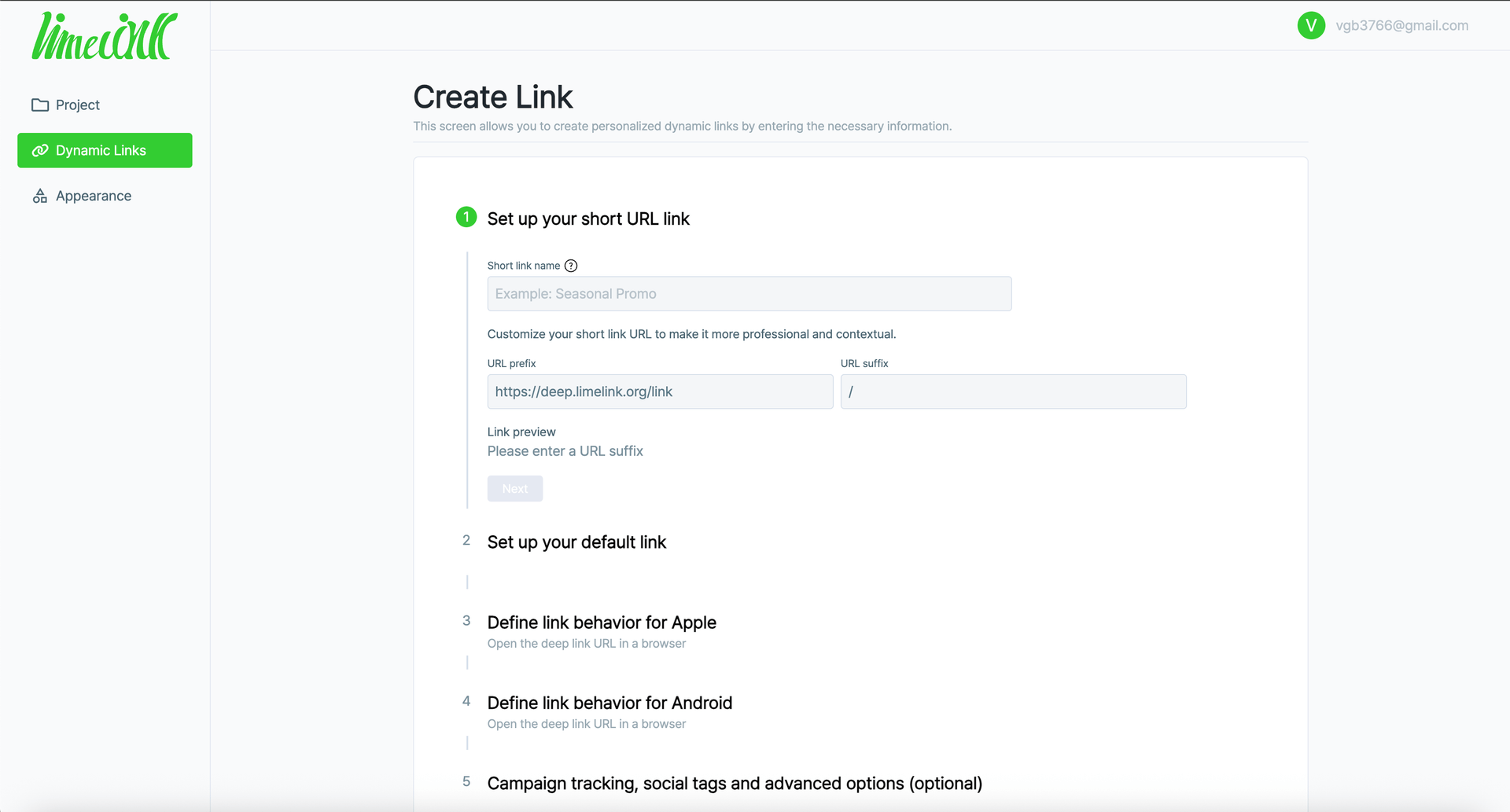Expand Define link behavior for Apple
1510x812 pixels.
point(602,623)
